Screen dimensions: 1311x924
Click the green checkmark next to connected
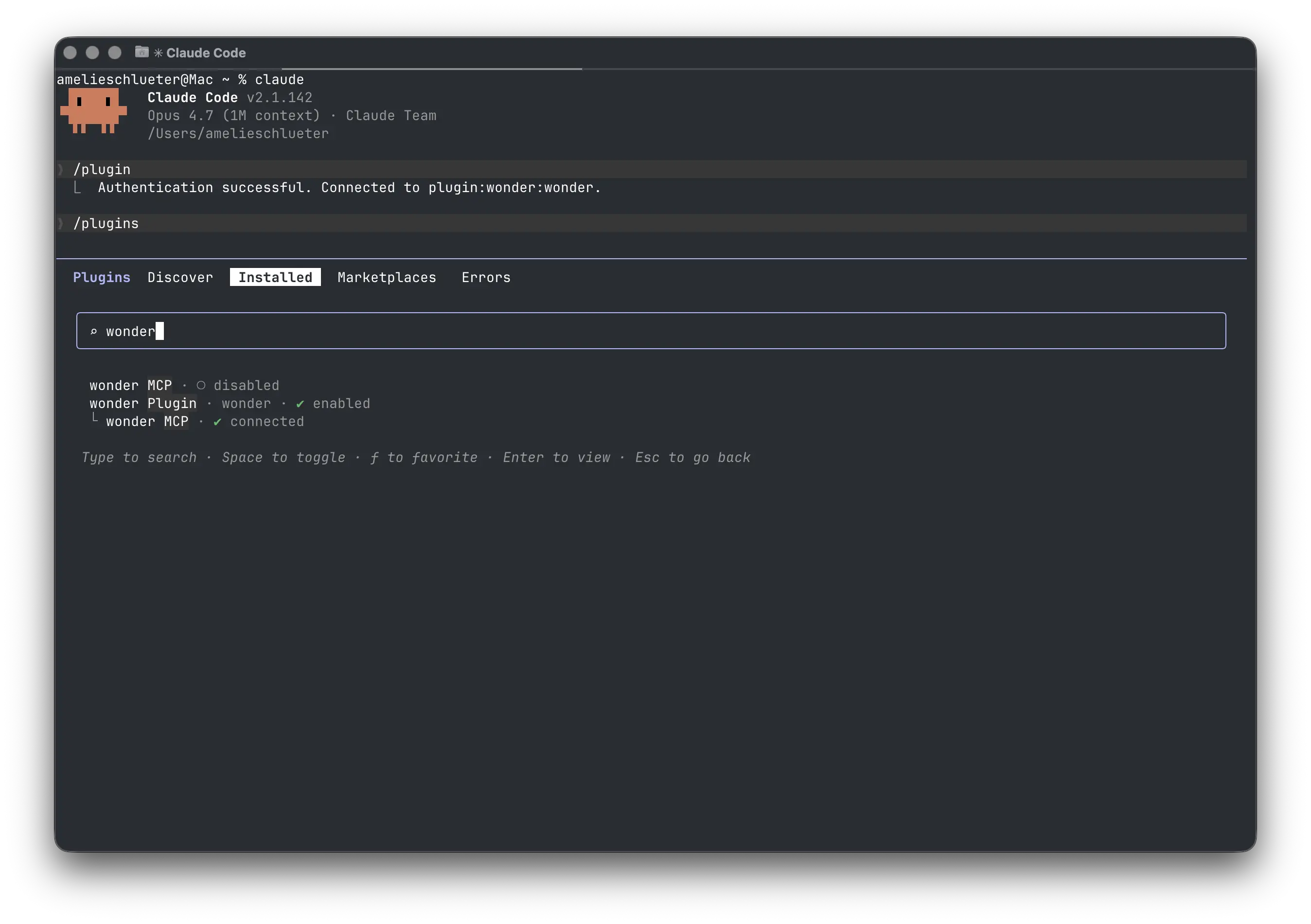point(217,422)
